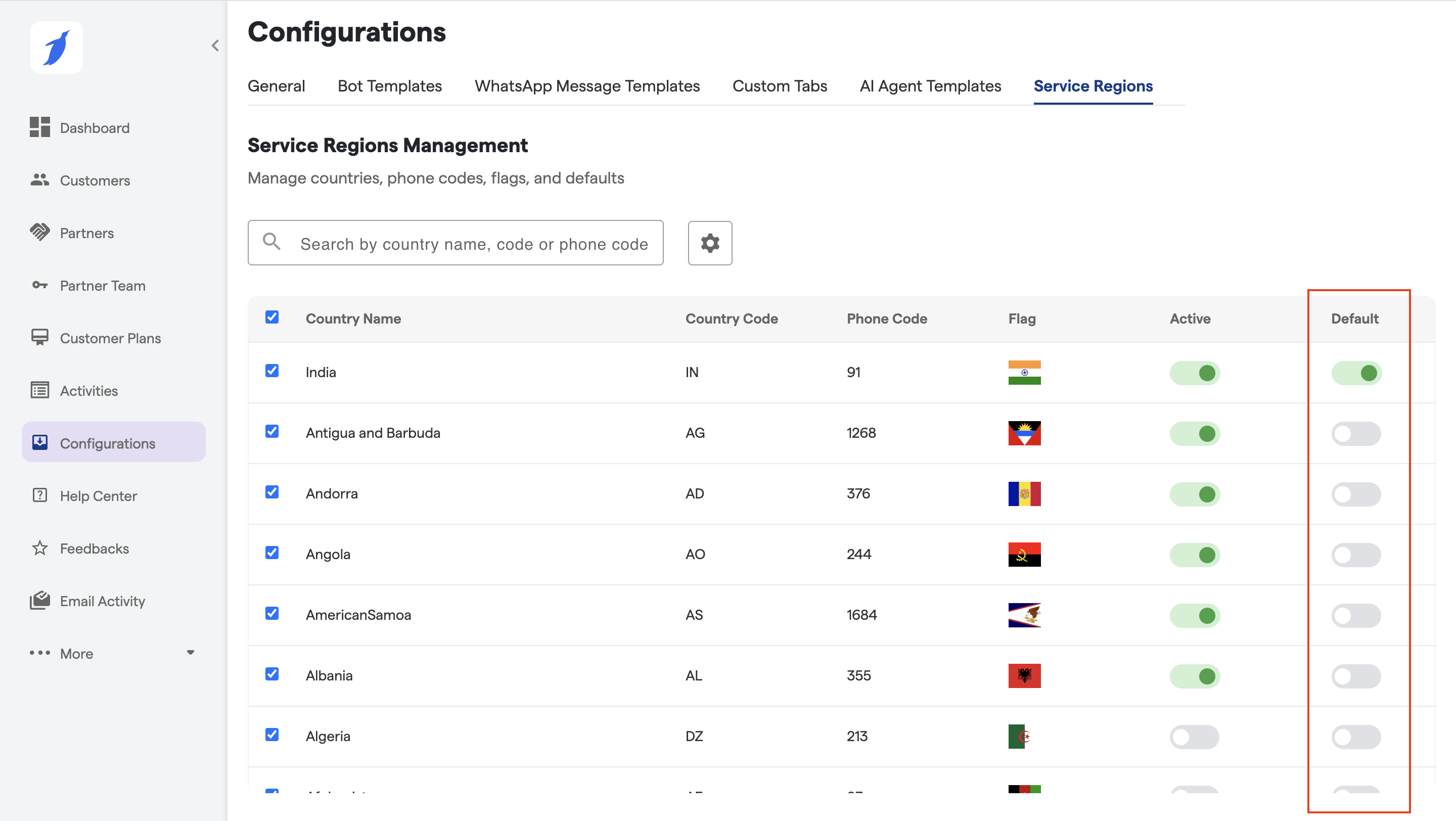Viewport: 1456px width, 821px height.
Task: Click the country search input field
Action: (x=474, y=244)
